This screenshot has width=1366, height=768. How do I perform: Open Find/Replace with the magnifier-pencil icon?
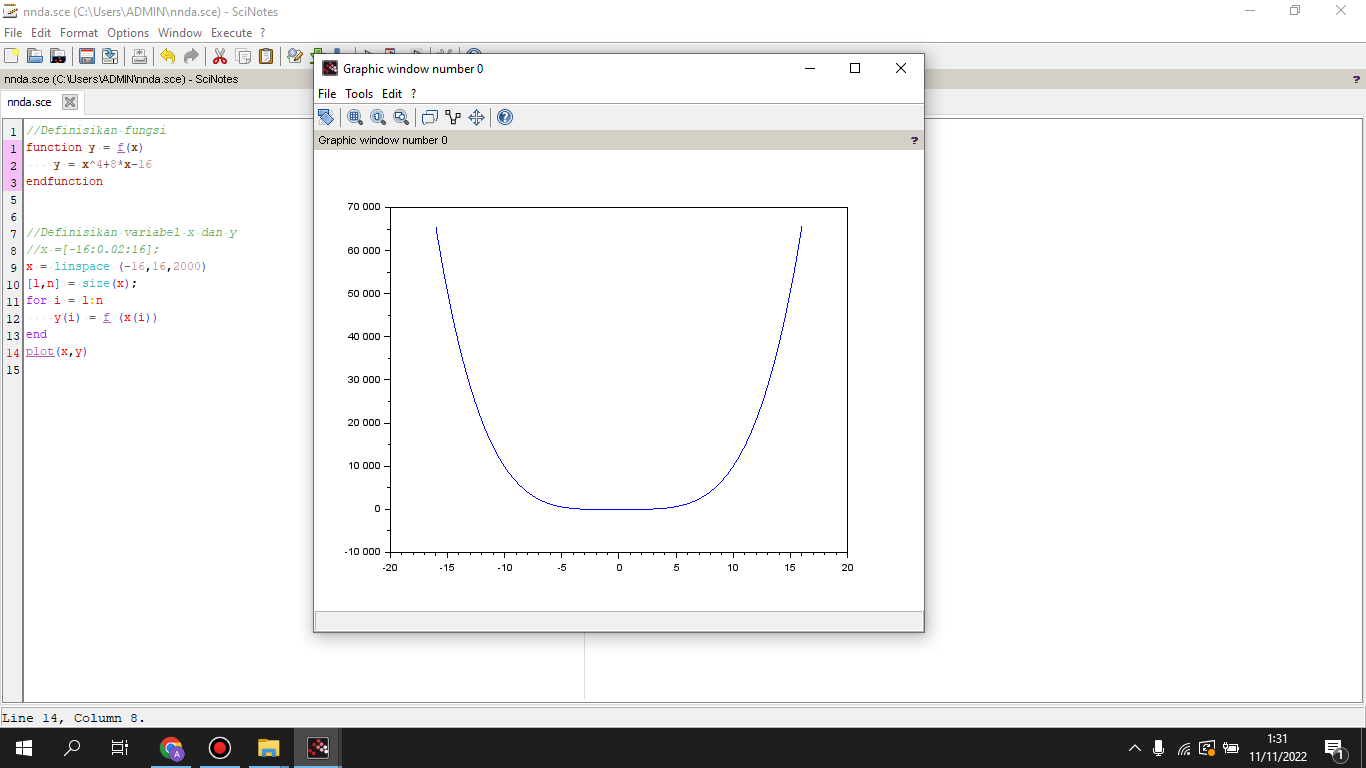[295, 56]
